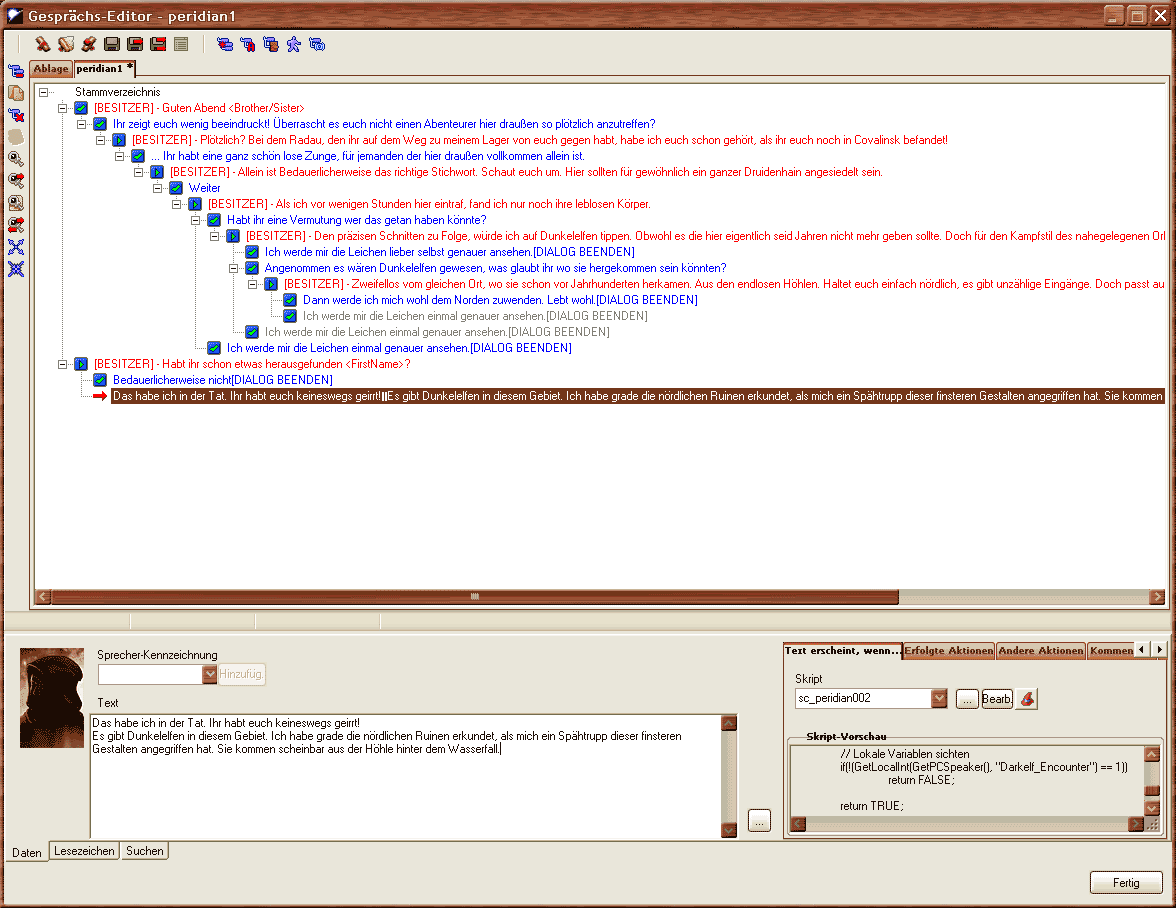Collapse the Stammverzeichnis root node

click(43, 92)
